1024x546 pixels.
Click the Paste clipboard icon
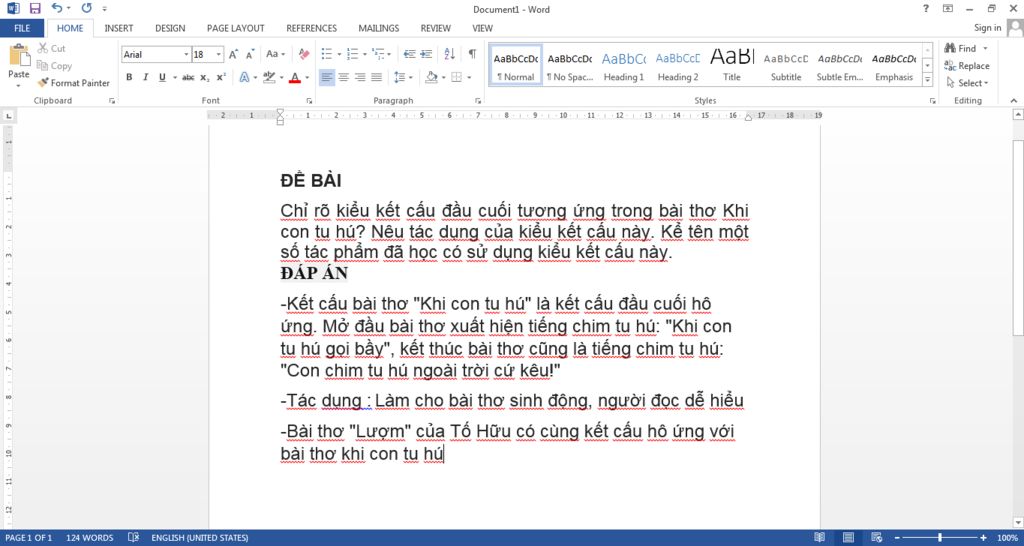click(x=19, y=55)
